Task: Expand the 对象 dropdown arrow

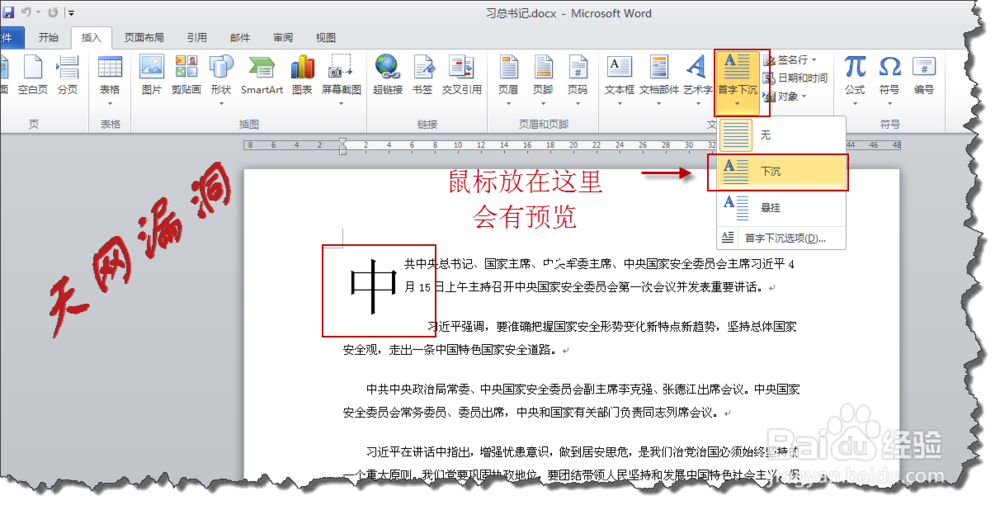Action: pyautogui.click(x=804, y=96)
